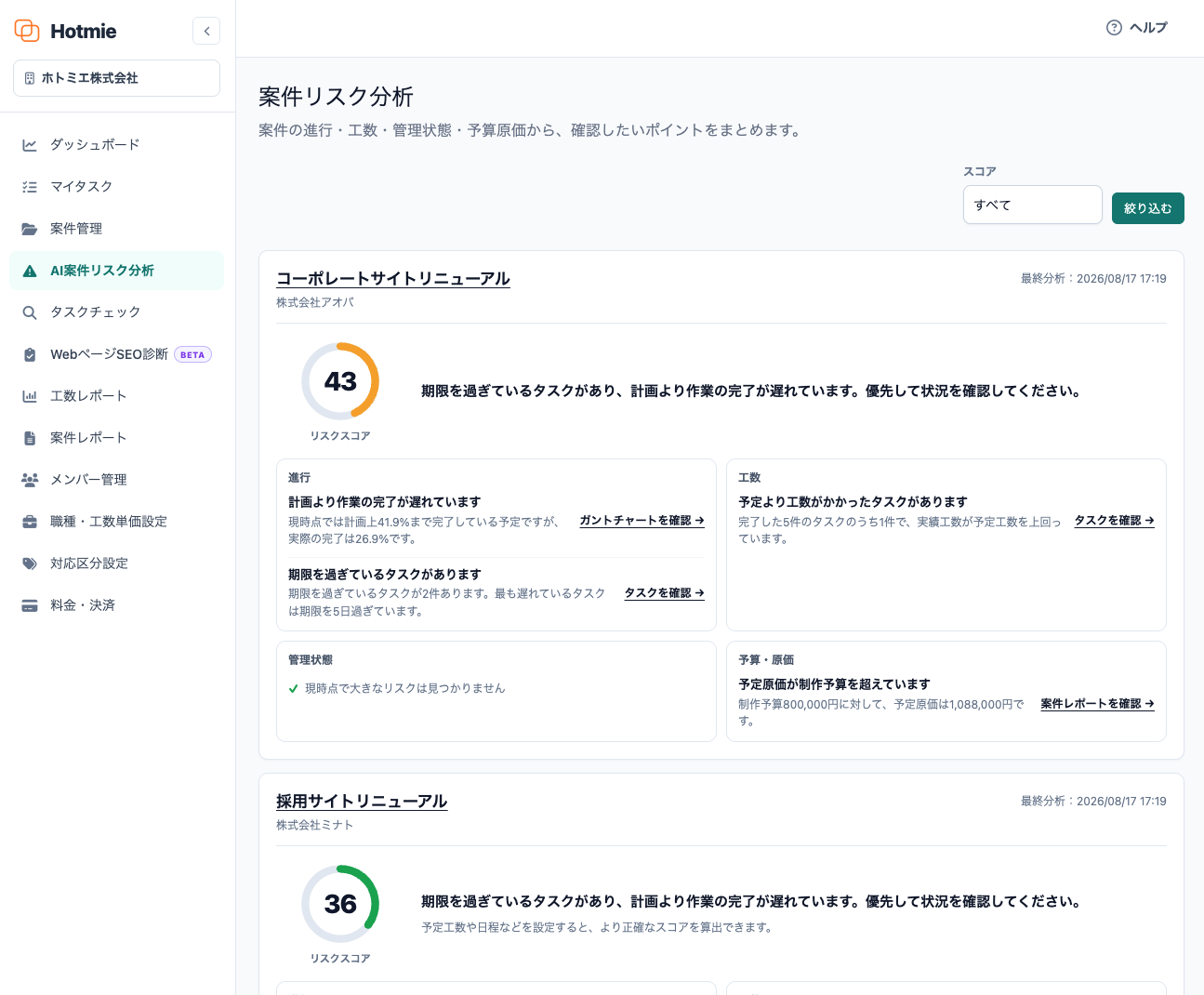Image resolution: width=1204 pixels, height=995 pixels.
Task: Open the ダッシュボード menu item
Action: (116, 145)
